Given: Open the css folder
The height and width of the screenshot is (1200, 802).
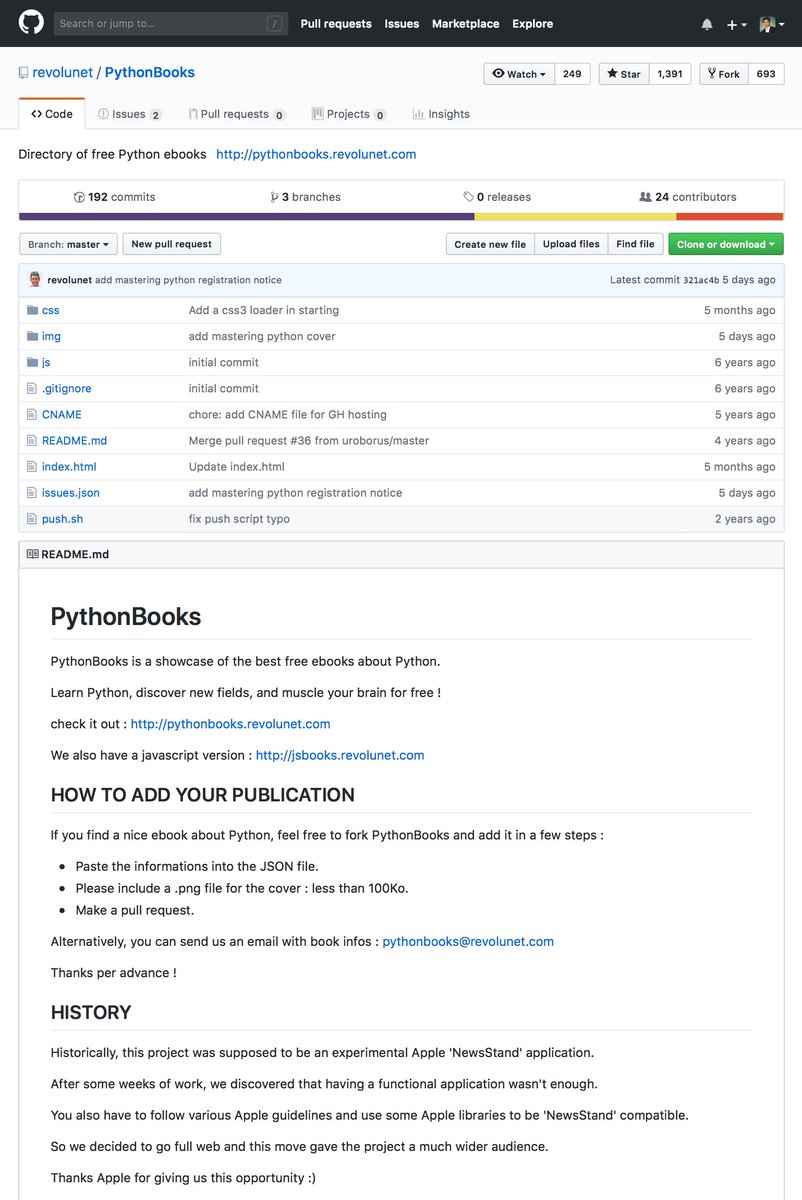Looking at the screenshot, I should 50,310.
